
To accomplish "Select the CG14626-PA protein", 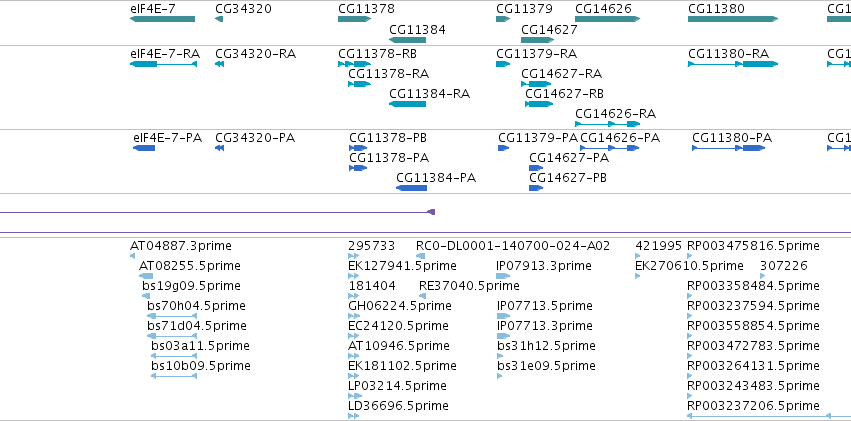I will click(x=609, y=148).
